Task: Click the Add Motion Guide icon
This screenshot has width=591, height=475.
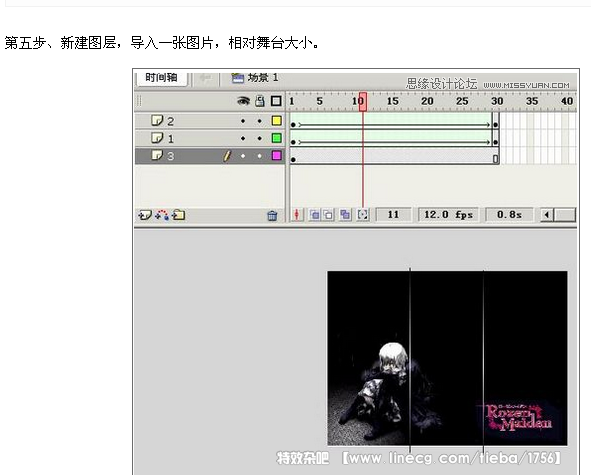Action: click(x=162, y=215)
